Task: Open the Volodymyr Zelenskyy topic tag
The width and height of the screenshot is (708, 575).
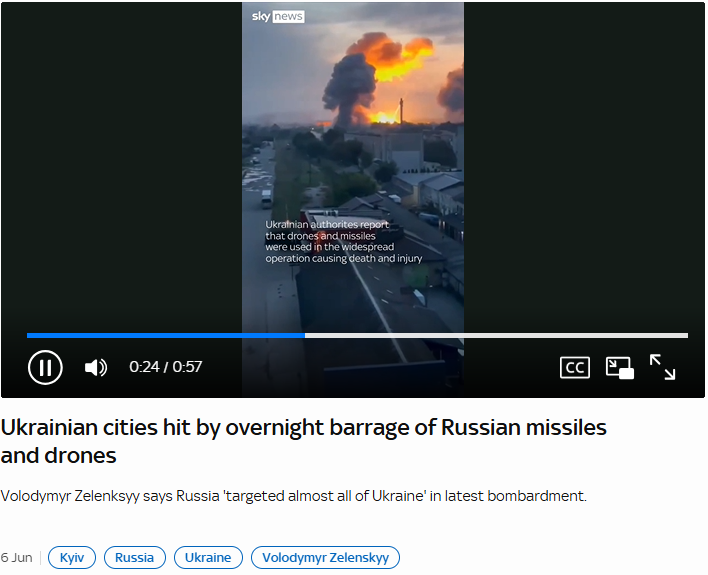Action: coord(325,557)
